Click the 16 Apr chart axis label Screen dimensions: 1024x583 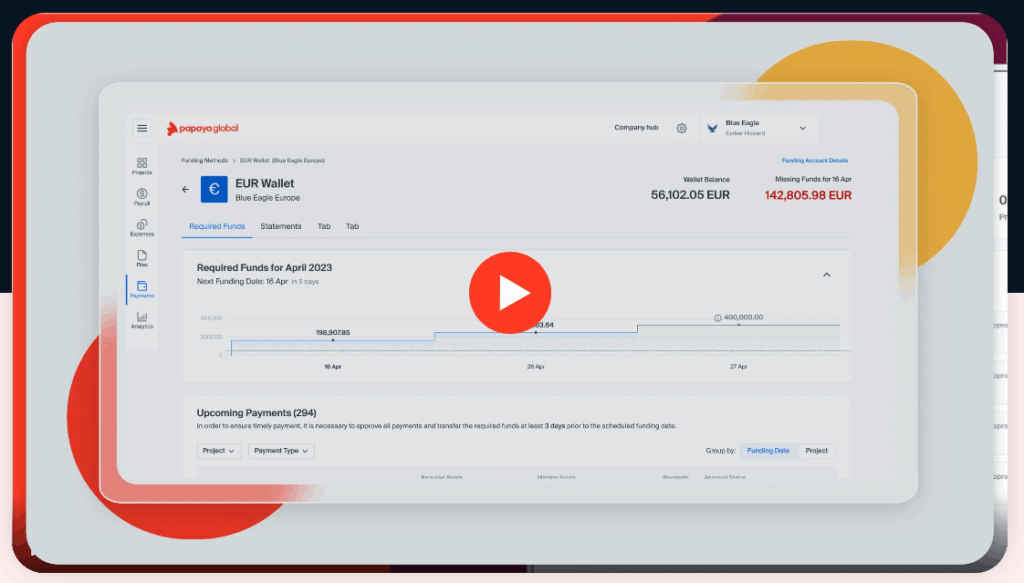pyautogui.click(x=332, y=367)
